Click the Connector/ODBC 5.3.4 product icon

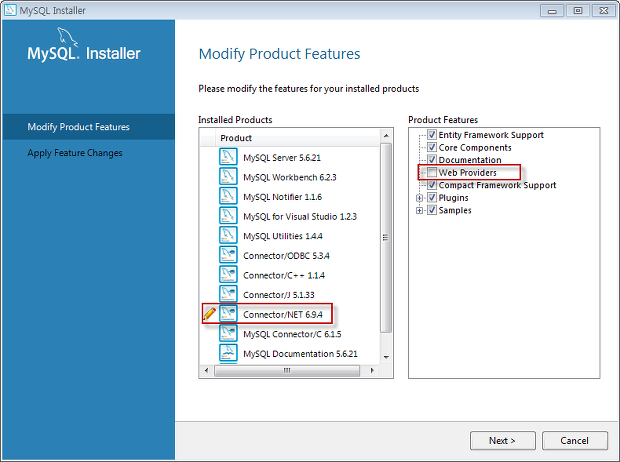(x=228, y=255)
